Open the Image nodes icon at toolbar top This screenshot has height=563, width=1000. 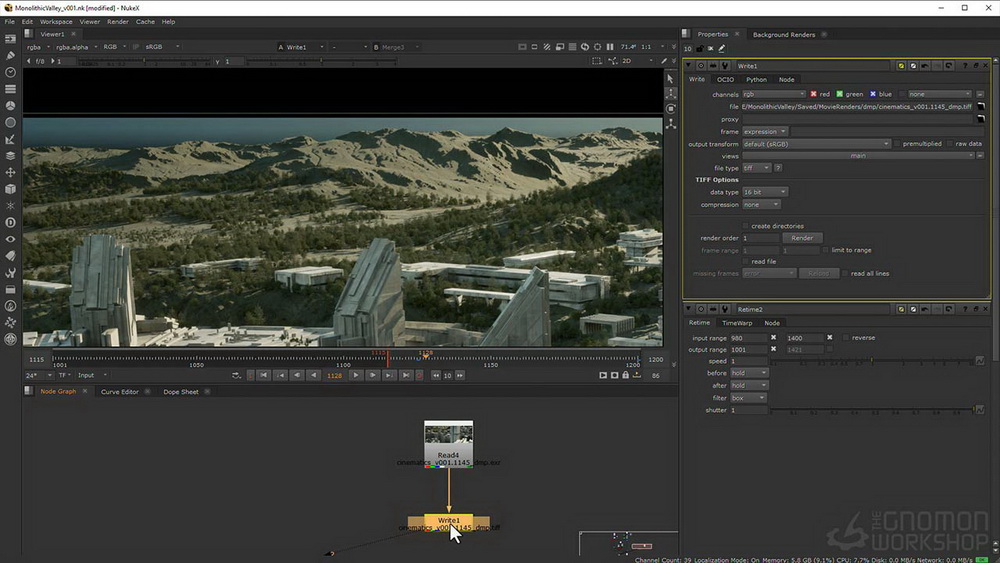tap(10, 39)
